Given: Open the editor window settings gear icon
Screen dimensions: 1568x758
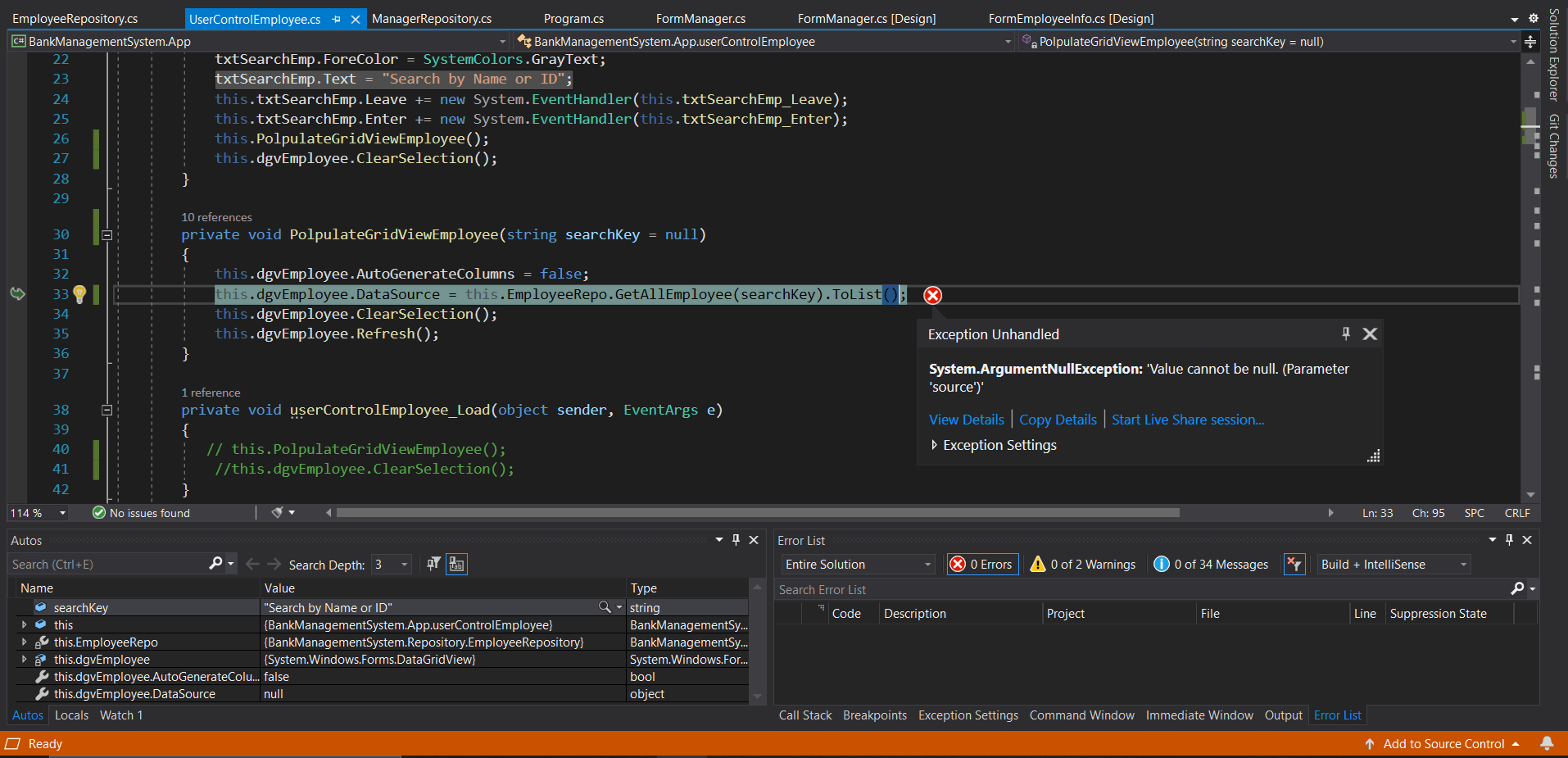Looking at the screenshot, I should click(x=1534, y=18).
